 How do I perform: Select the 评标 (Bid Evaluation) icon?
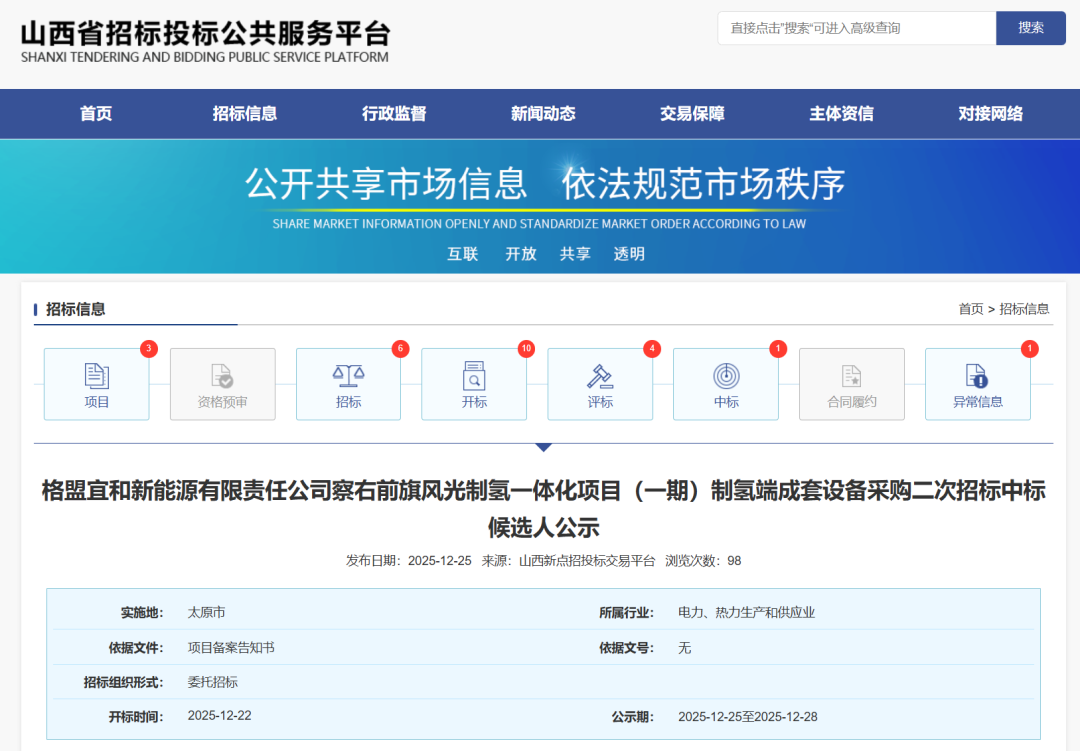click(x=600, y=384)
